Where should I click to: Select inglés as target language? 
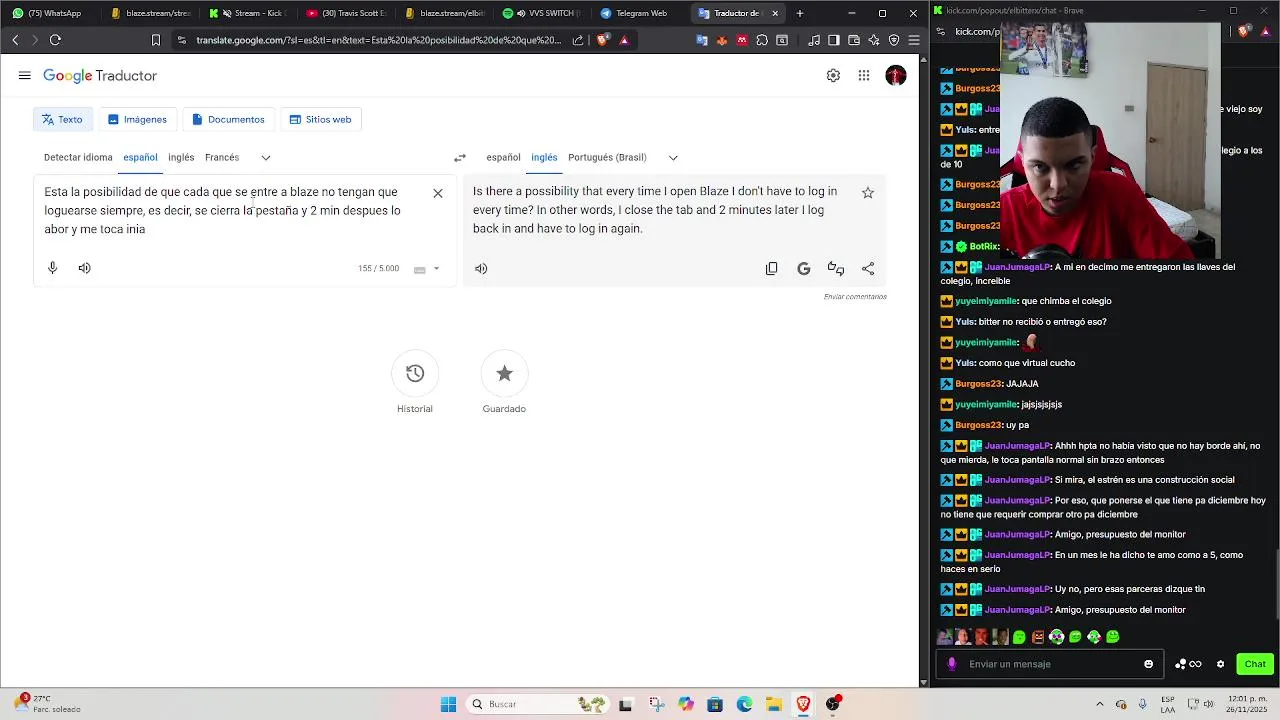pyautogui.click(x=544, y=157)
